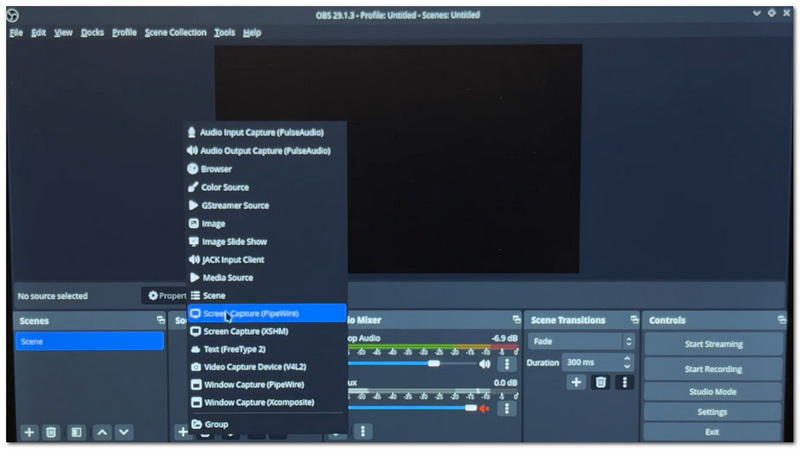Screen dimensions: 800x449
Task: Open the Edit menu
Action: click(38, 33)
